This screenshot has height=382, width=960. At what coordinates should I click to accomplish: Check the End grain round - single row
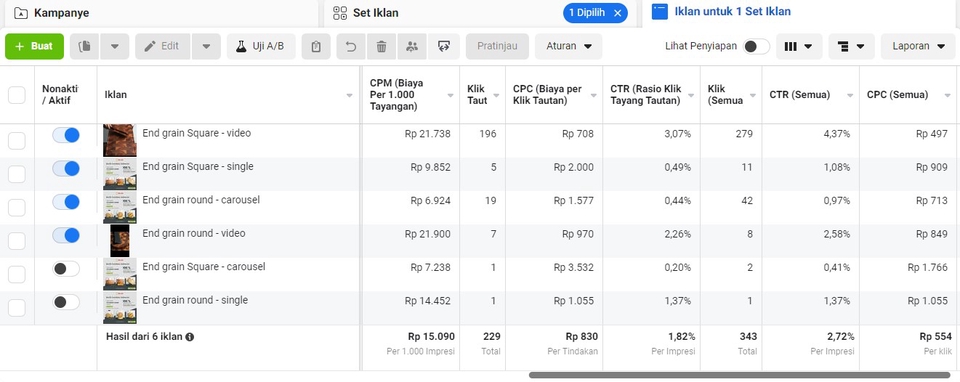[x=17, y=307]
